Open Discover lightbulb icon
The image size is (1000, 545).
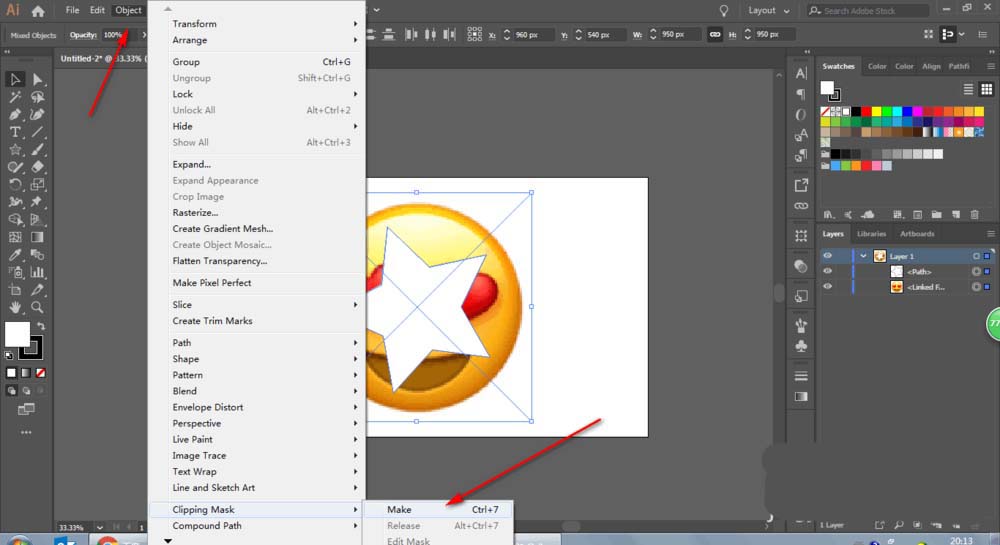(723, 11)
